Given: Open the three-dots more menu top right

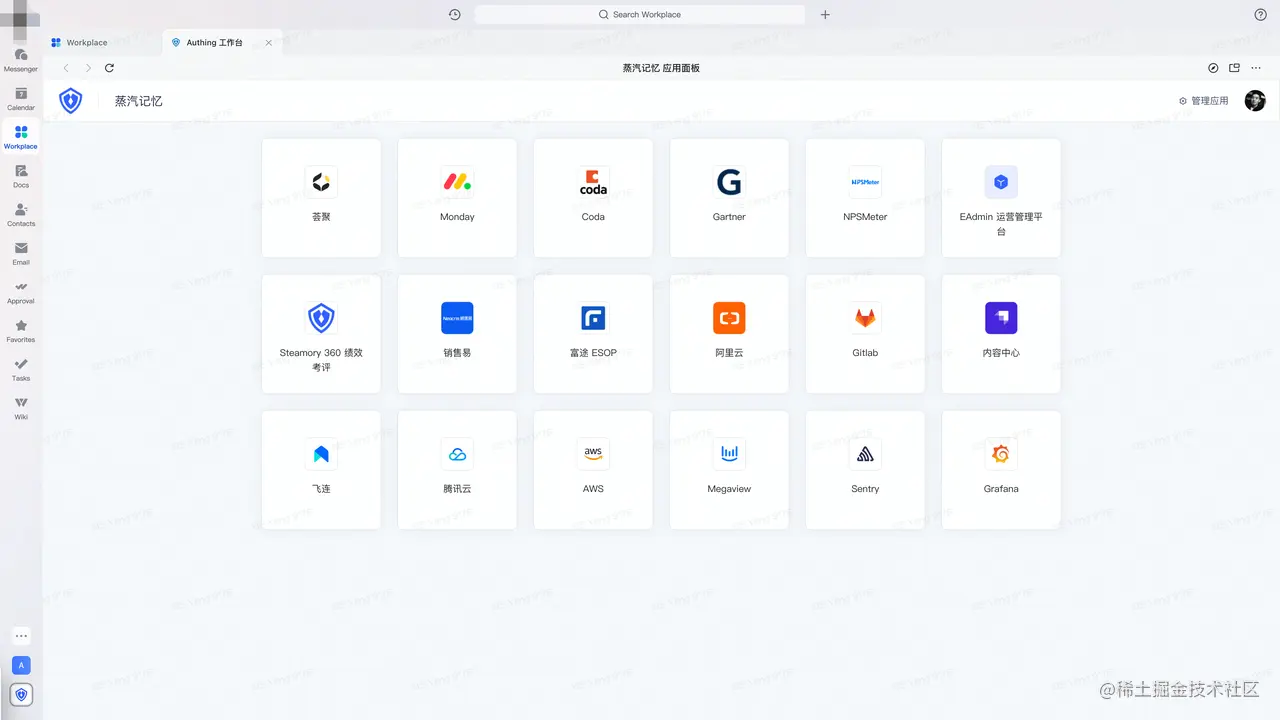Looking at the screenshot, I should click(x=1256, y=68).
